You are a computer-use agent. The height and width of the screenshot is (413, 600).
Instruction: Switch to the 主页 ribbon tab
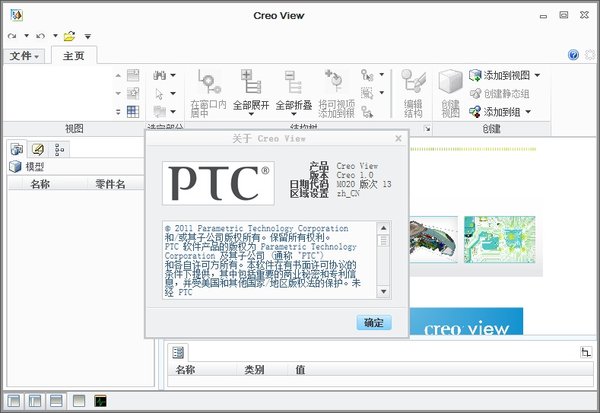point(73,56)
